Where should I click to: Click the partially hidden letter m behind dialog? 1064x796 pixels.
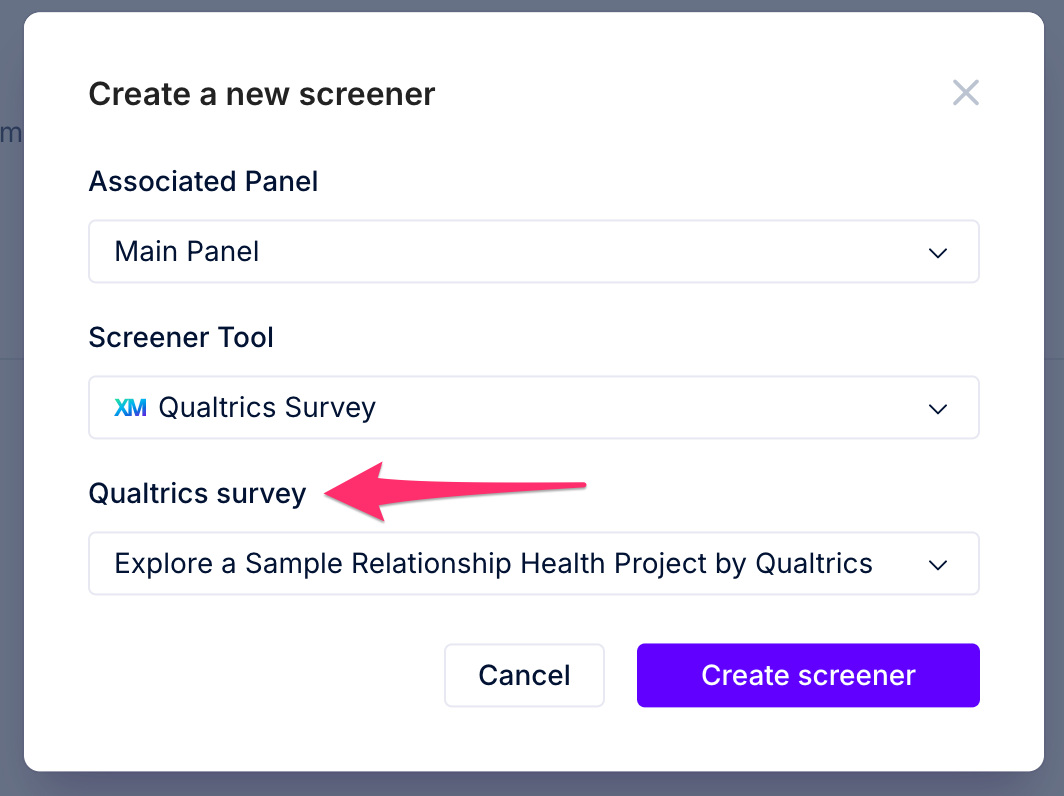[x=10, y=133]
